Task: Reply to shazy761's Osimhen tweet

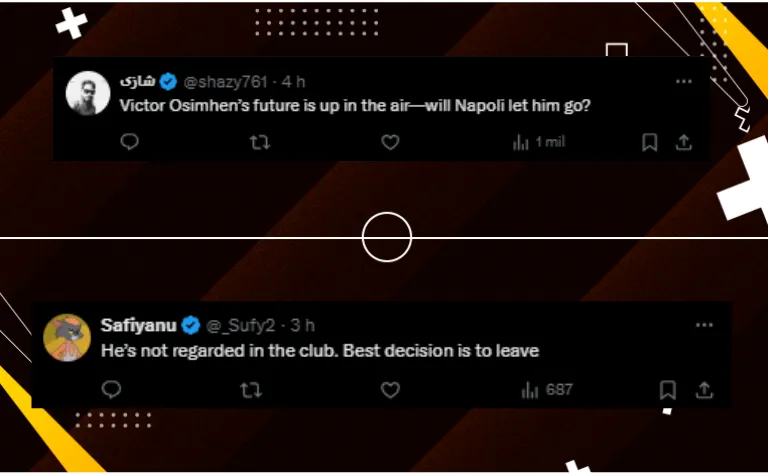Action: point(129,142)
